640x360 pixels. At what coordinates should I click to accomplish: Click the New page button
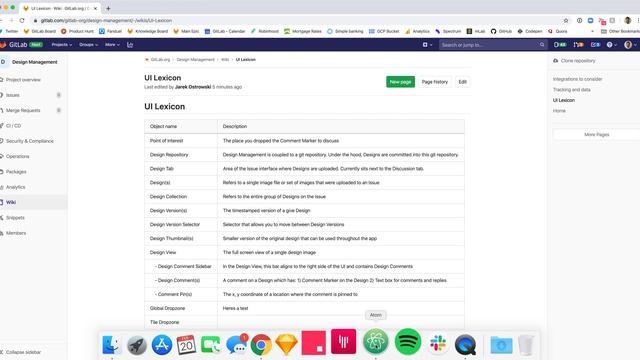click(x=400, y=82)
